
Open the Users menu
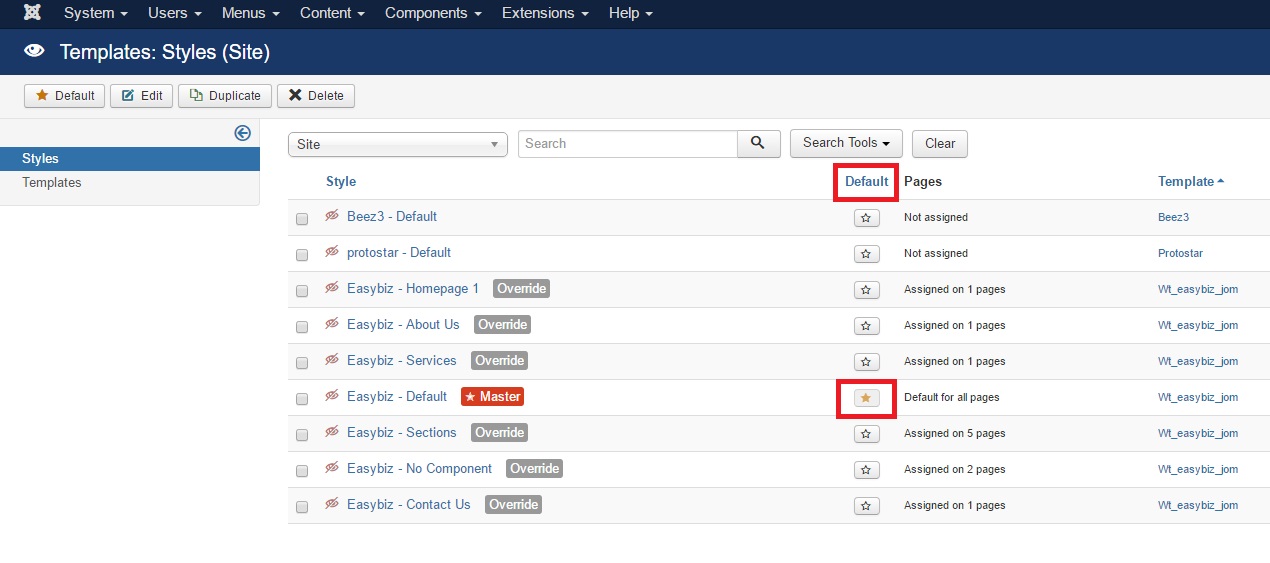coord(175,13)
